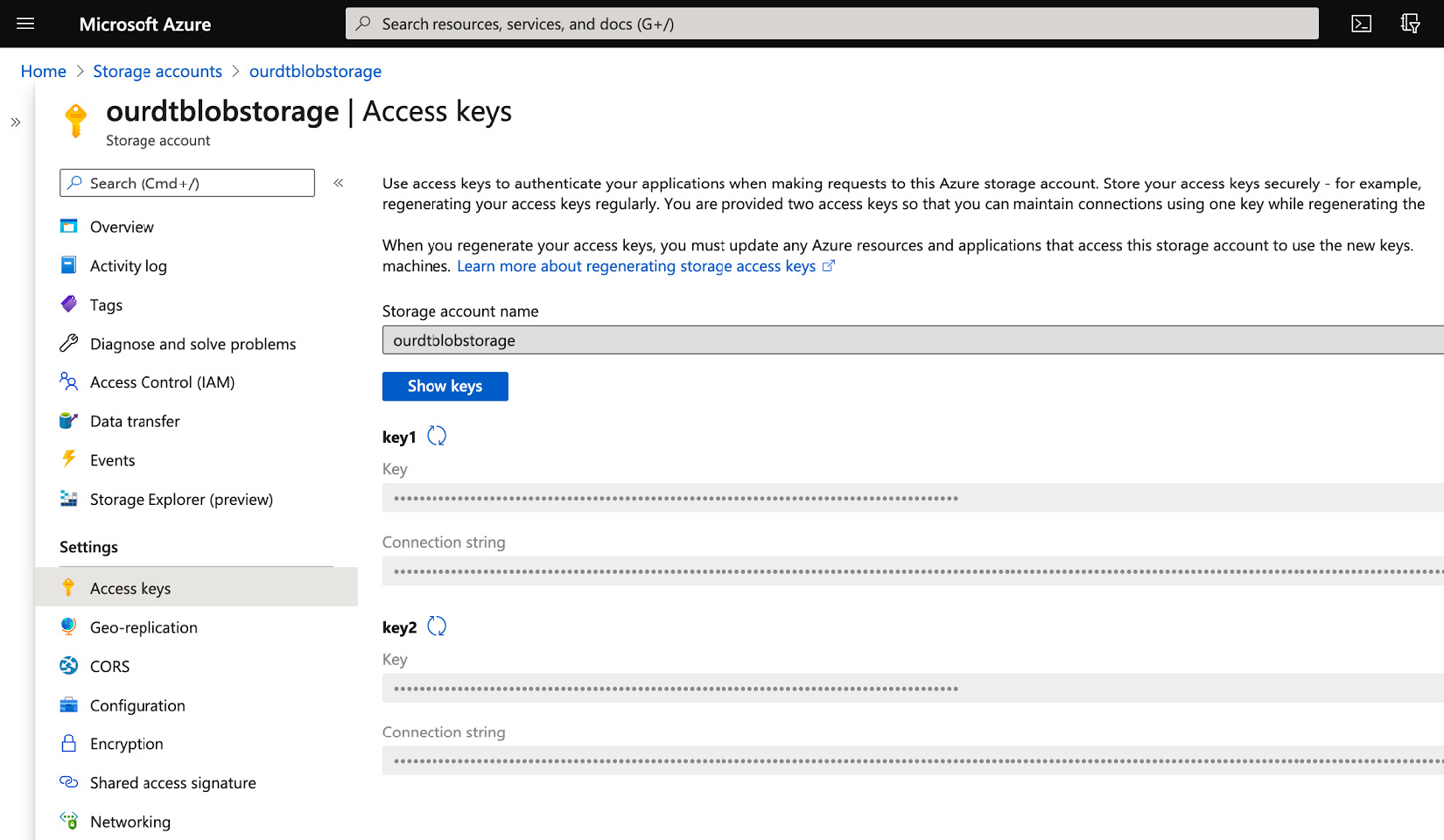Image resolution: width=1444 pixels, height=840 pixels.
Task: Focus the global search resources field
Action: (x=831, y=24)
